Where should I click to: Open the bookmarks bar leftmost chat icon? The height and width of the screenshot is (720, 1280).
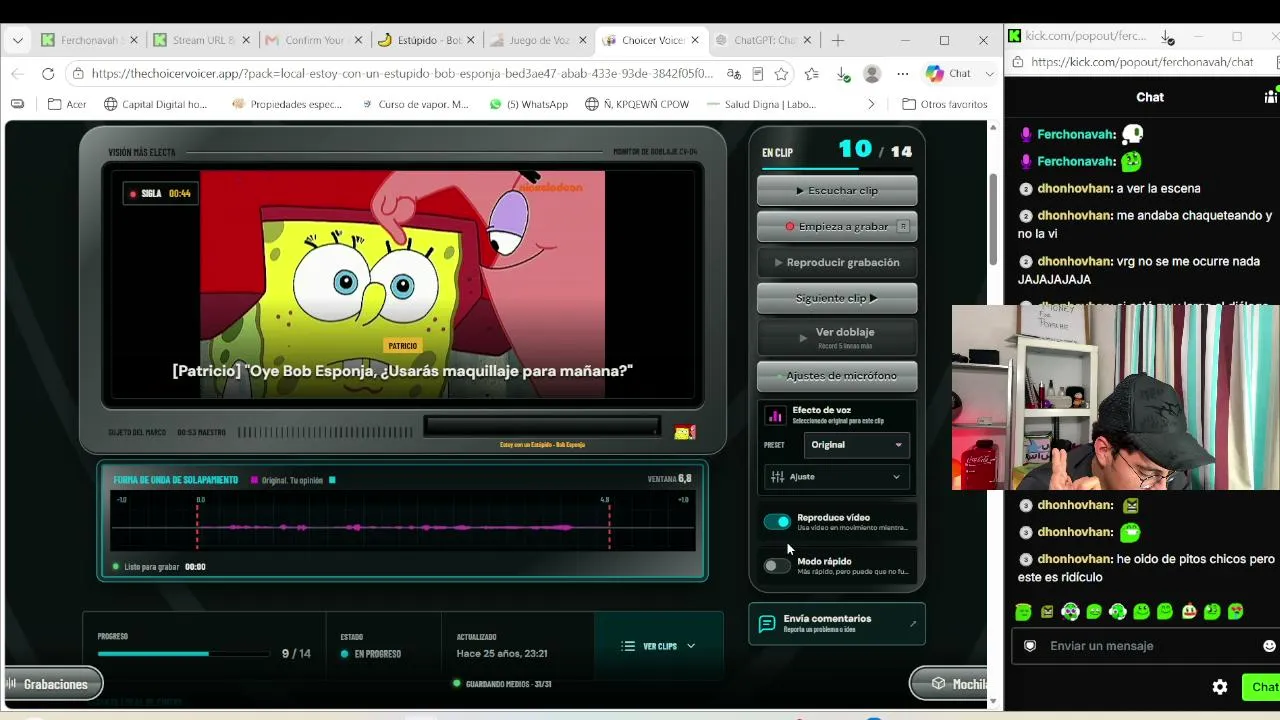pyautogui.click(x=17, y=104)
